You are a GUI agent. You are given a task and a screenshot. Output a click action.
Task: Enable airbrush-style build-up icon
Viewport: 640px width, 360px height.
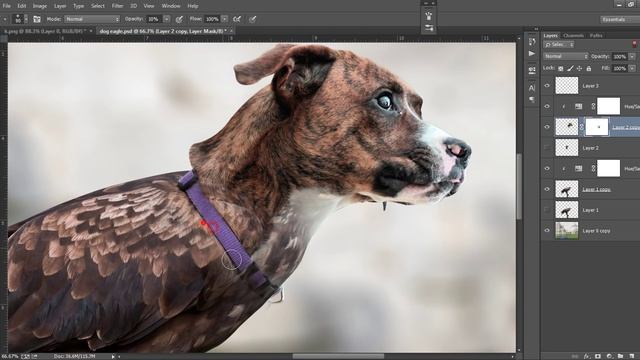coord(237,19)
